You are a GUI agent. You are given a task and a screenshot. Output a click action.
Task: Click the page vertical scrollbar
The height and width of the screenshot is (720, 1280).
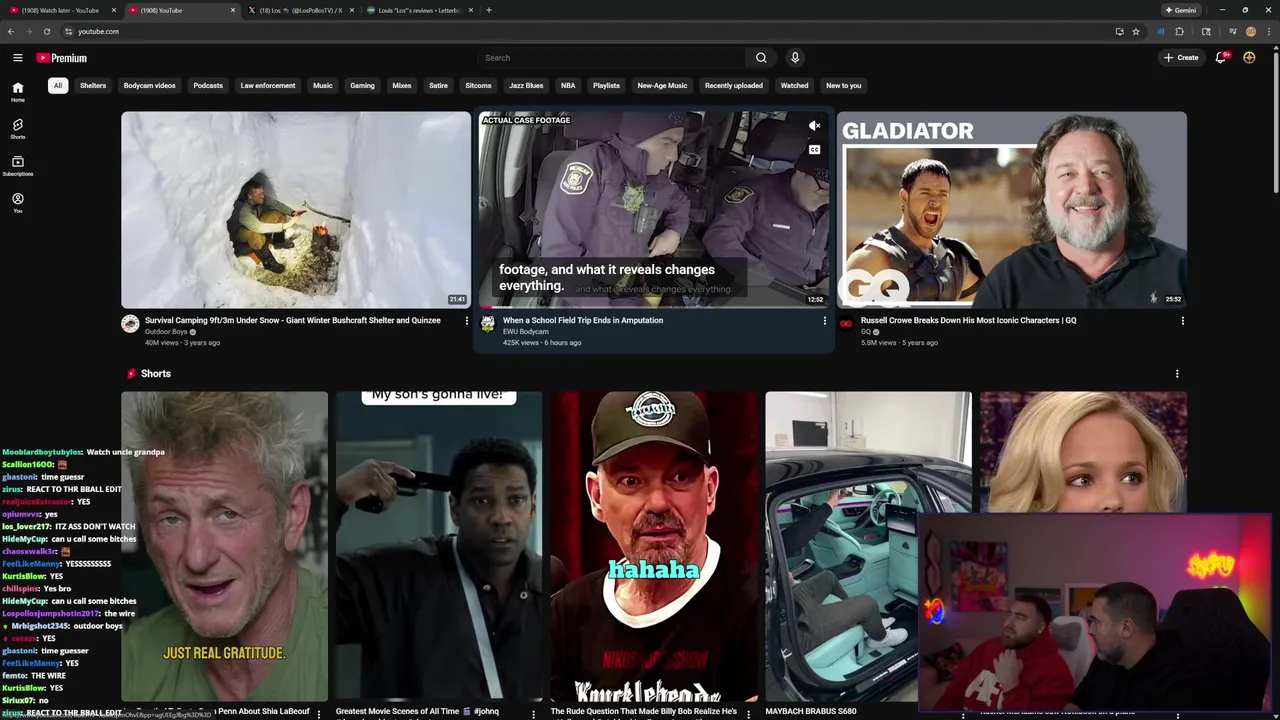tap(1275, 120)
